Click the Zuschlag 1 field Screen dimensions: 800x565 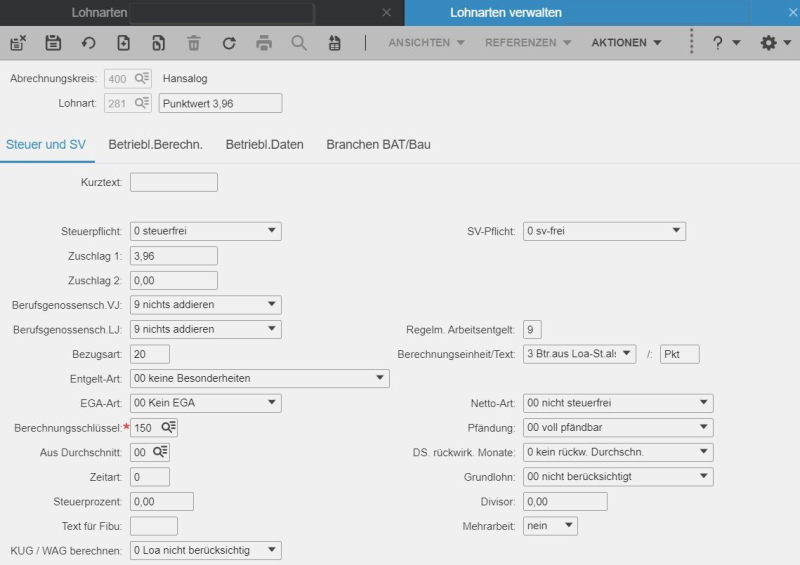pos(173,256)
